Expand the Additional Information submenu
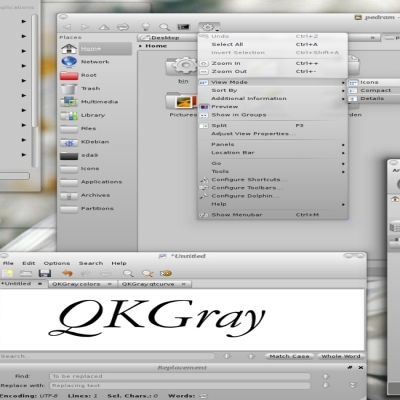 point(273,98)
